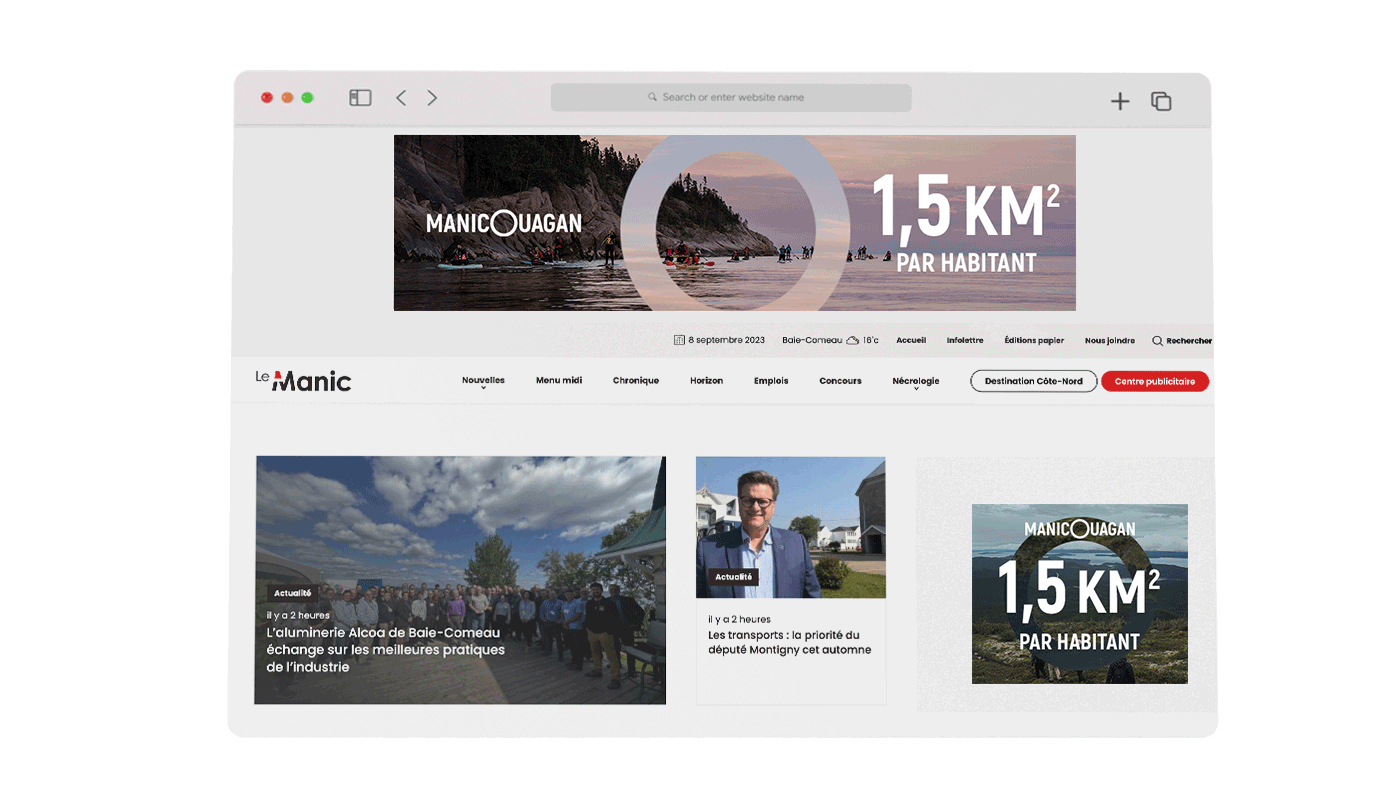Click the browser address search field
Image resolution: width=1400 pixels, height=800 pixels.
pyautogui.click(x=731, y=97)
